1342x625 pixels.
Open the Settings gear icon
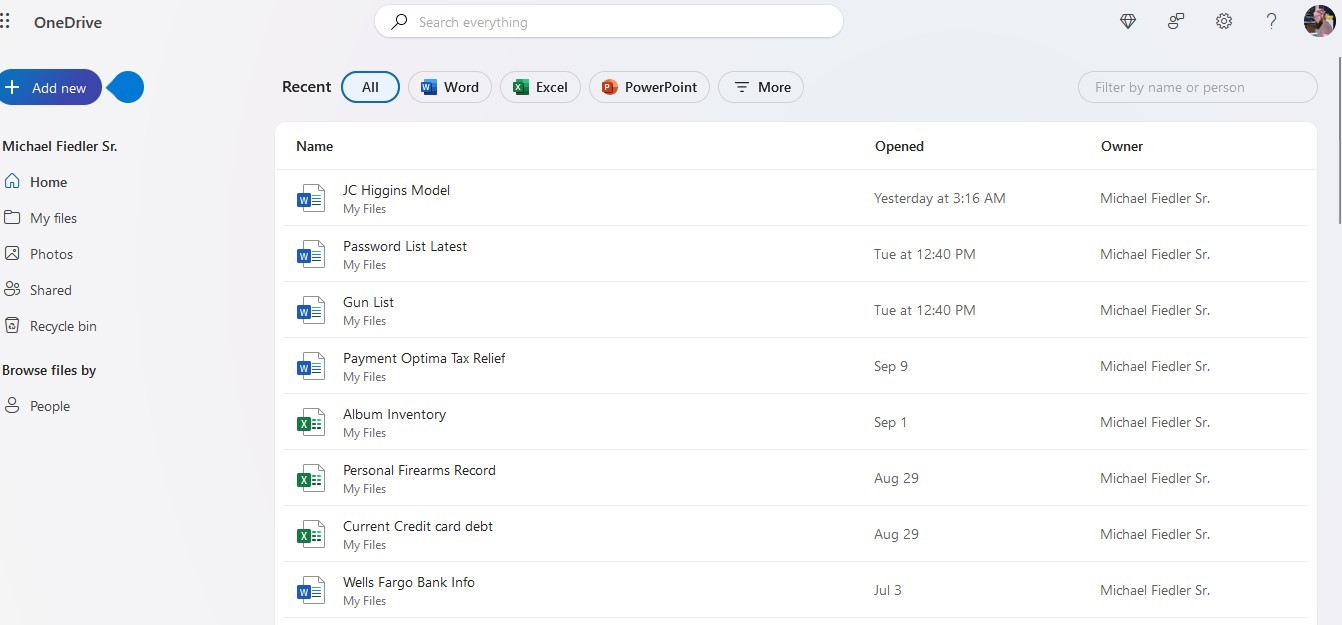tap(1224, 21)
